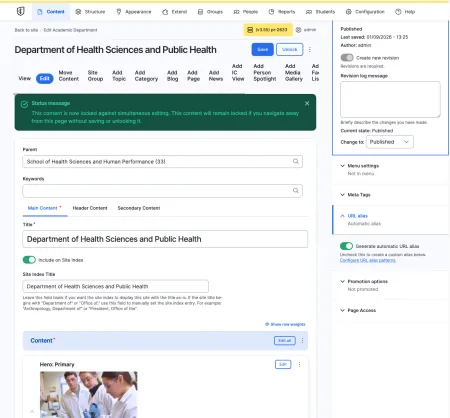The image size is (450, 418).
Task: Toggle Create new revision switch
Action: pos(347,58)
